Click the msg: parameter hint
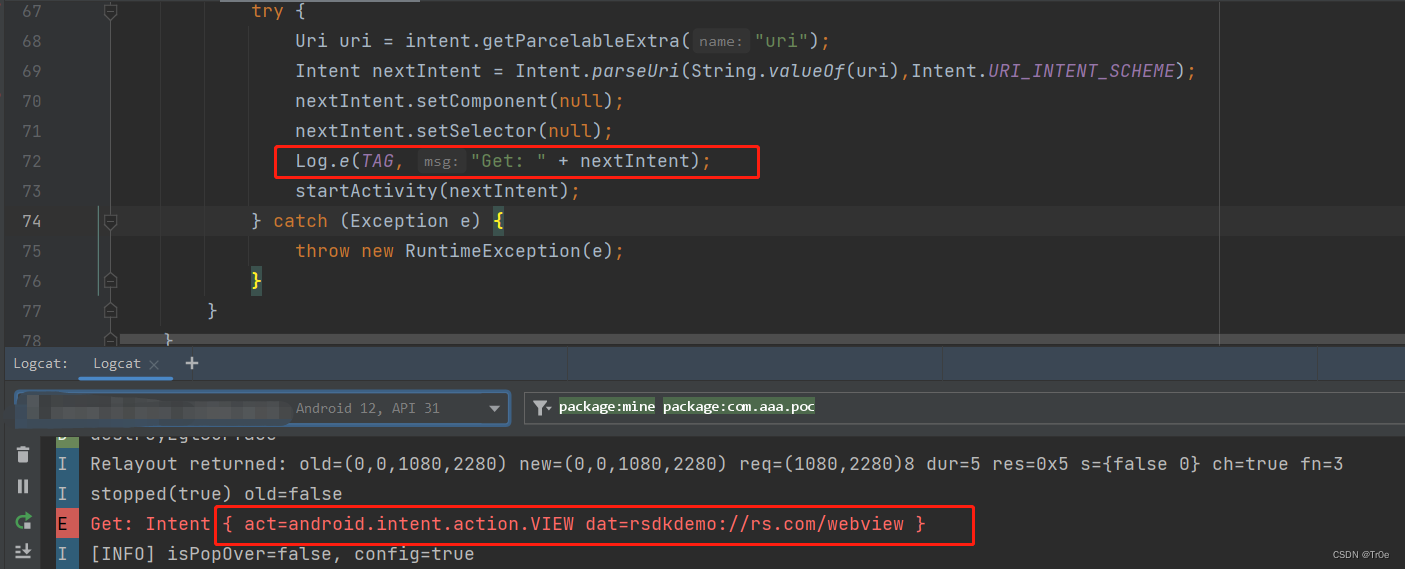 coord(441,162)
